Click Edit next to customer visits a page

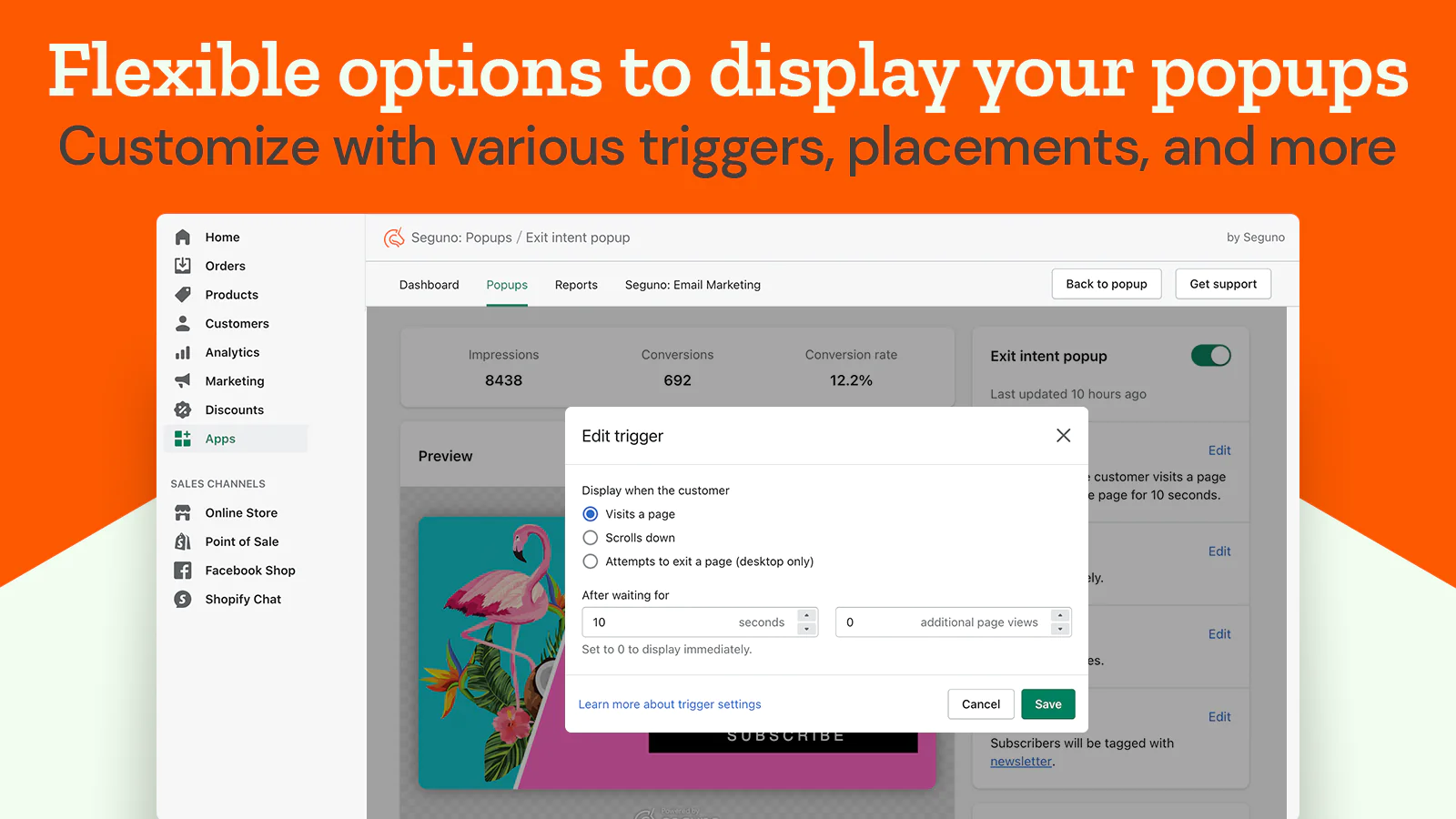click(1219, 450)
